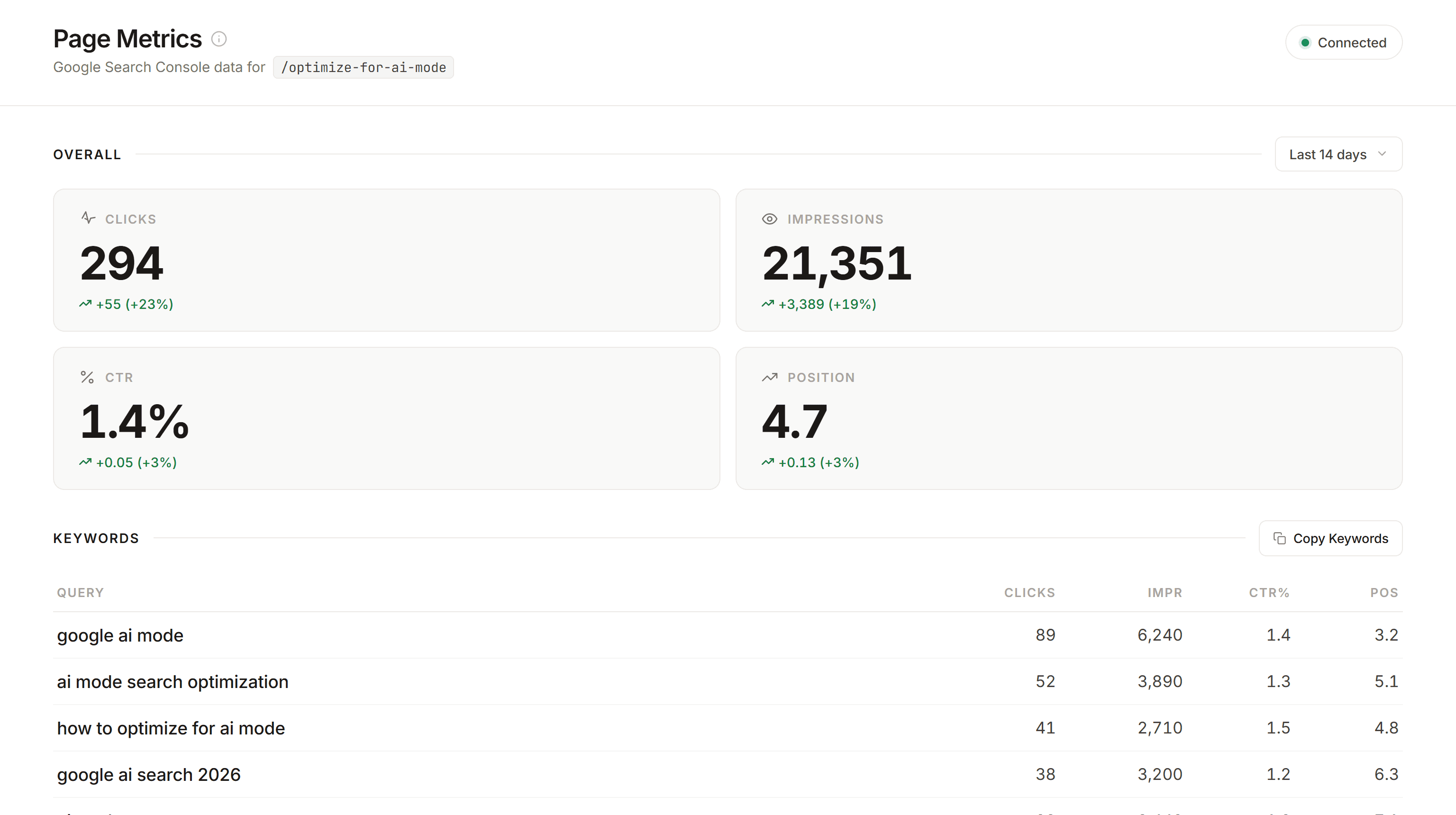Viewport: 1456px width, 815px height.
Task: Click the Position trend arrow icon
Action: [770, 377]
